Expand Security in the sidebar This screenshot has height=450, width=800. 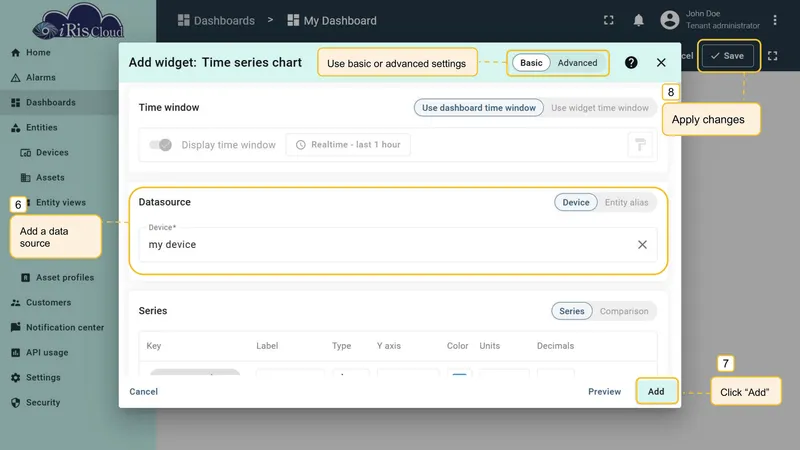(36, 403)
